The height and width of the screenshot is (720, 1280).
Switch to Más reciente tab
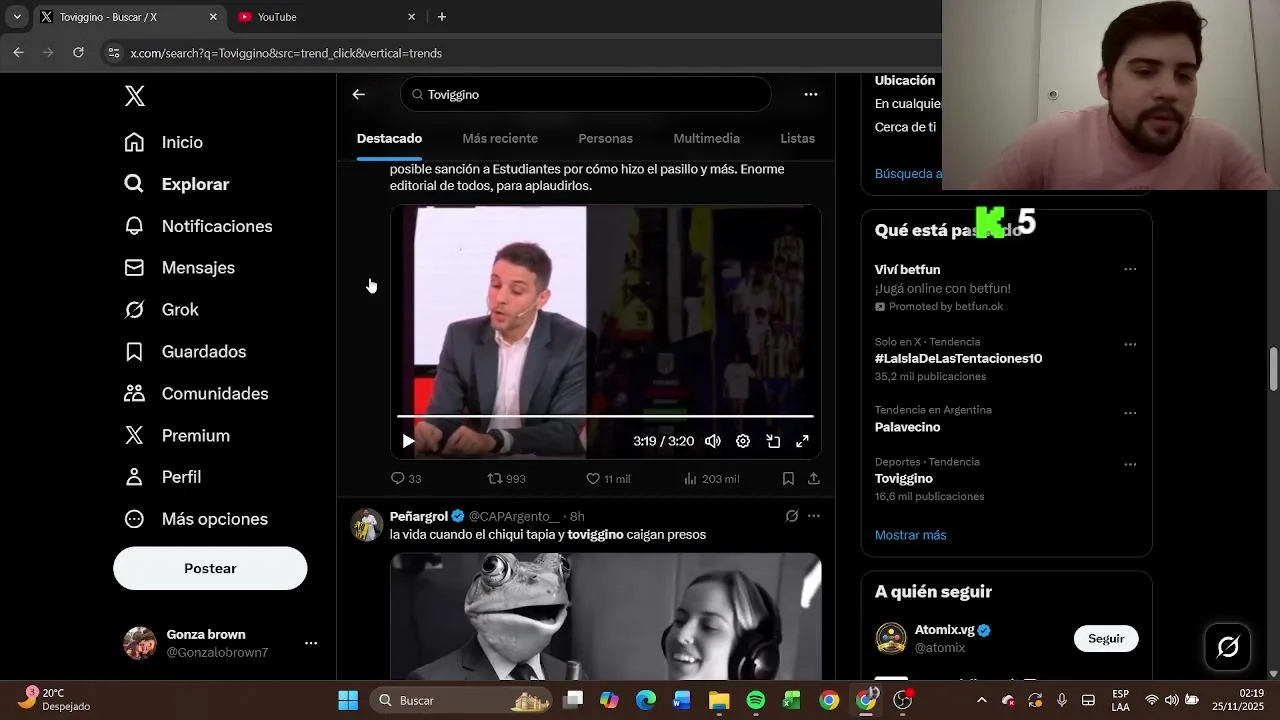pyautogui.click(x=500, y=139)
